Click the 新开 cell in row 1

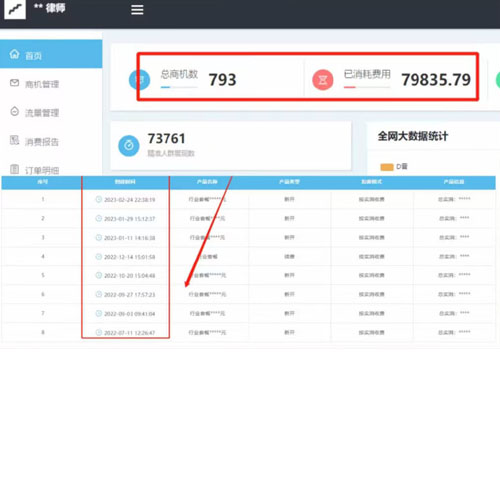(289, 199)
